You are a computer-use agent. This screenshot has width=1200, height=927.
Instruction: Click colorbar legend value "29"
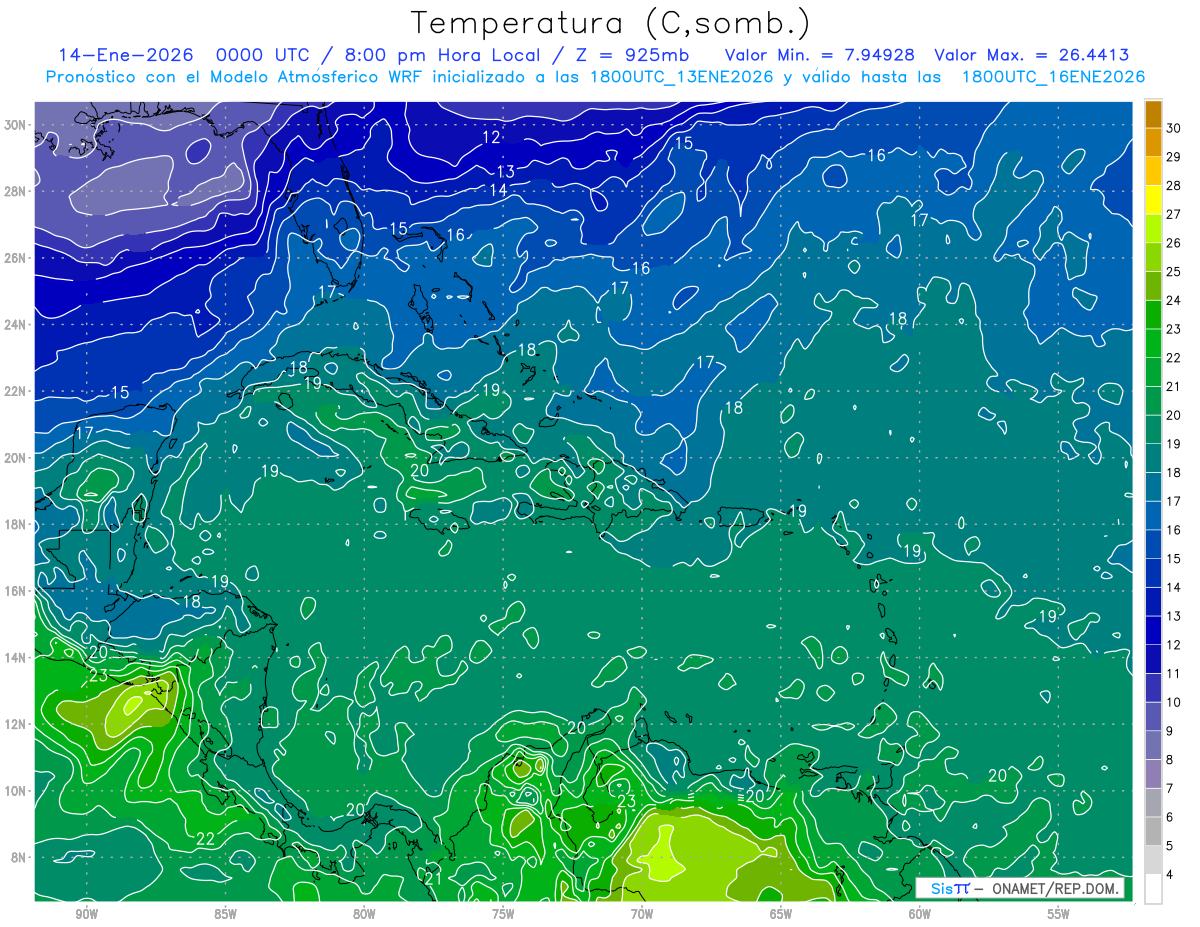pyautogui.click(x=1174, y=157)
